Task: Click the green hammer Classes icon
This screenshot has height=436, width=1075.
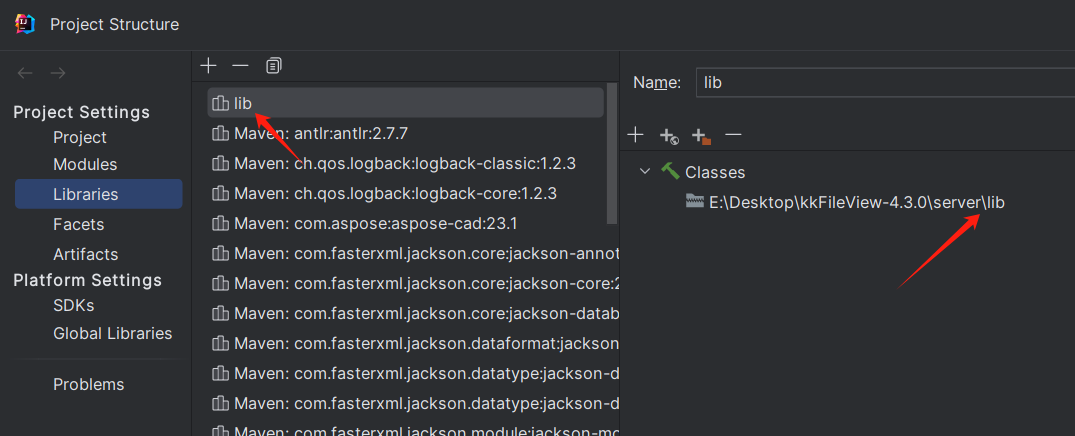Action: (670, 171)
